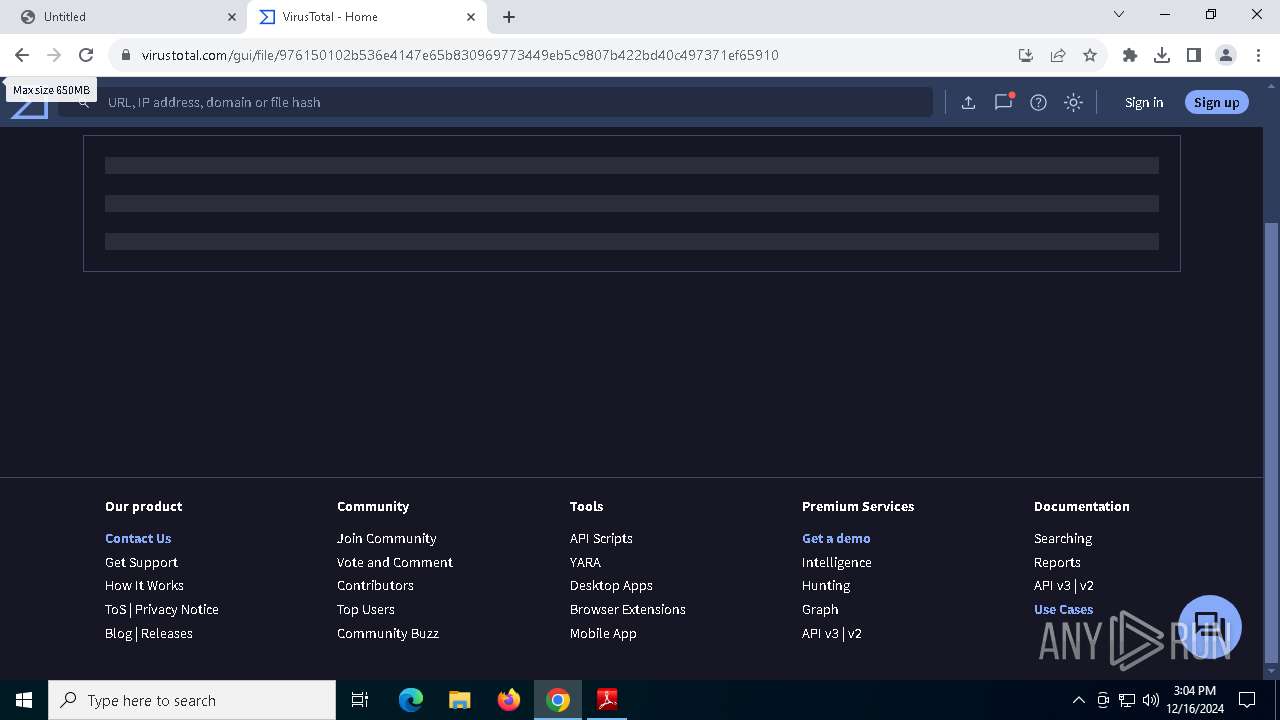Open the How It Works link
The width and height of the screenshot is (1280, 720).
coord(144,585)
